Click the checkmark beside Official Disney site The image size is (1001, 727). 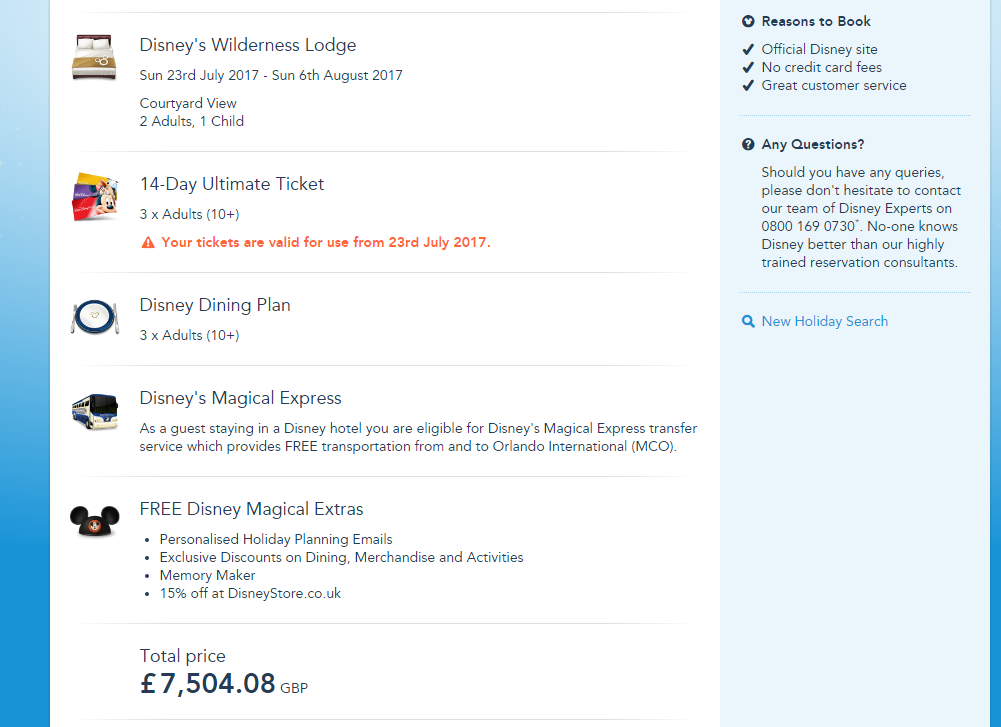(x=748, y=49)
